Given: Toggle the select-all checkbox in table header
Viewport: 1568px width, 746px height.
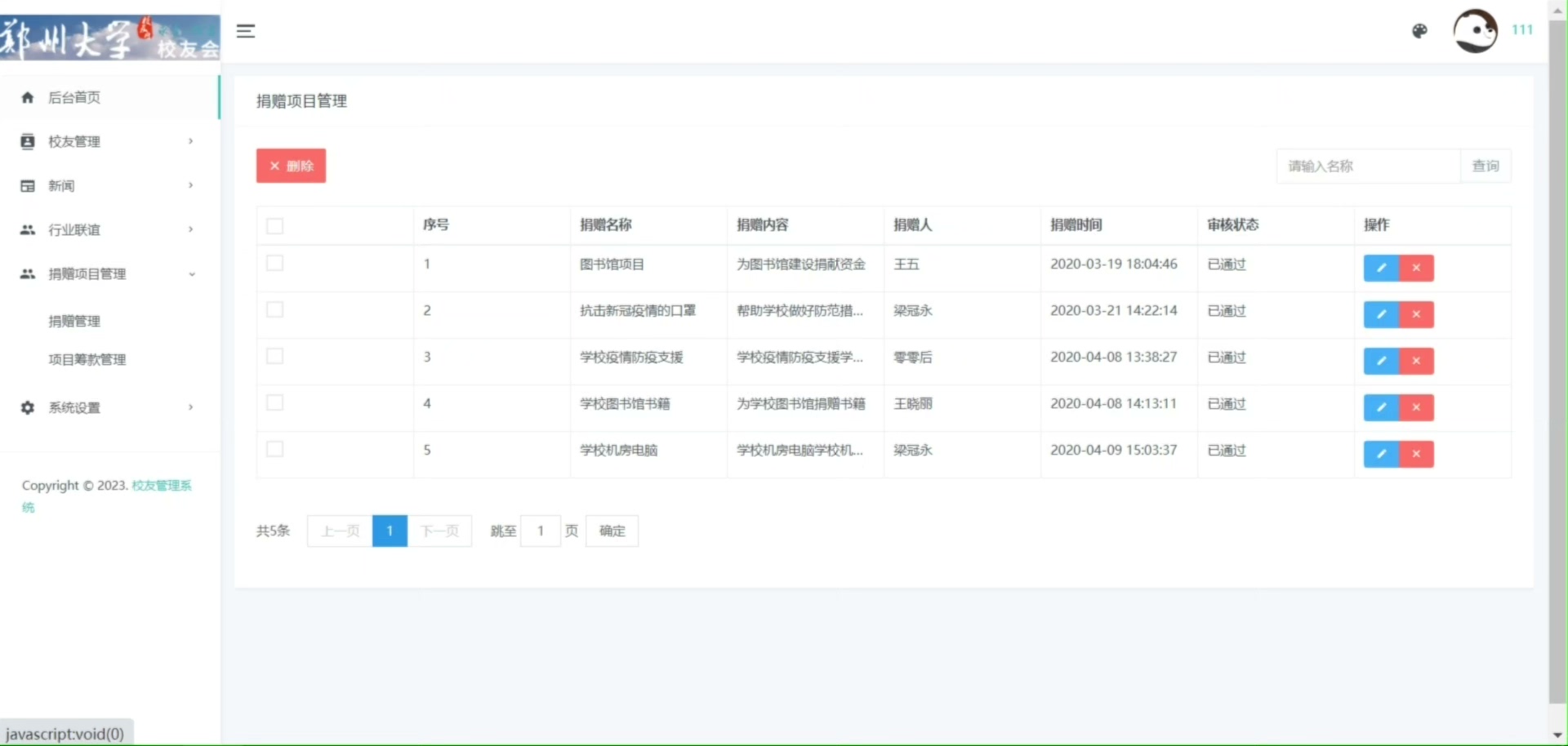Looking at the screenshot, I should [x=275, y=226].
